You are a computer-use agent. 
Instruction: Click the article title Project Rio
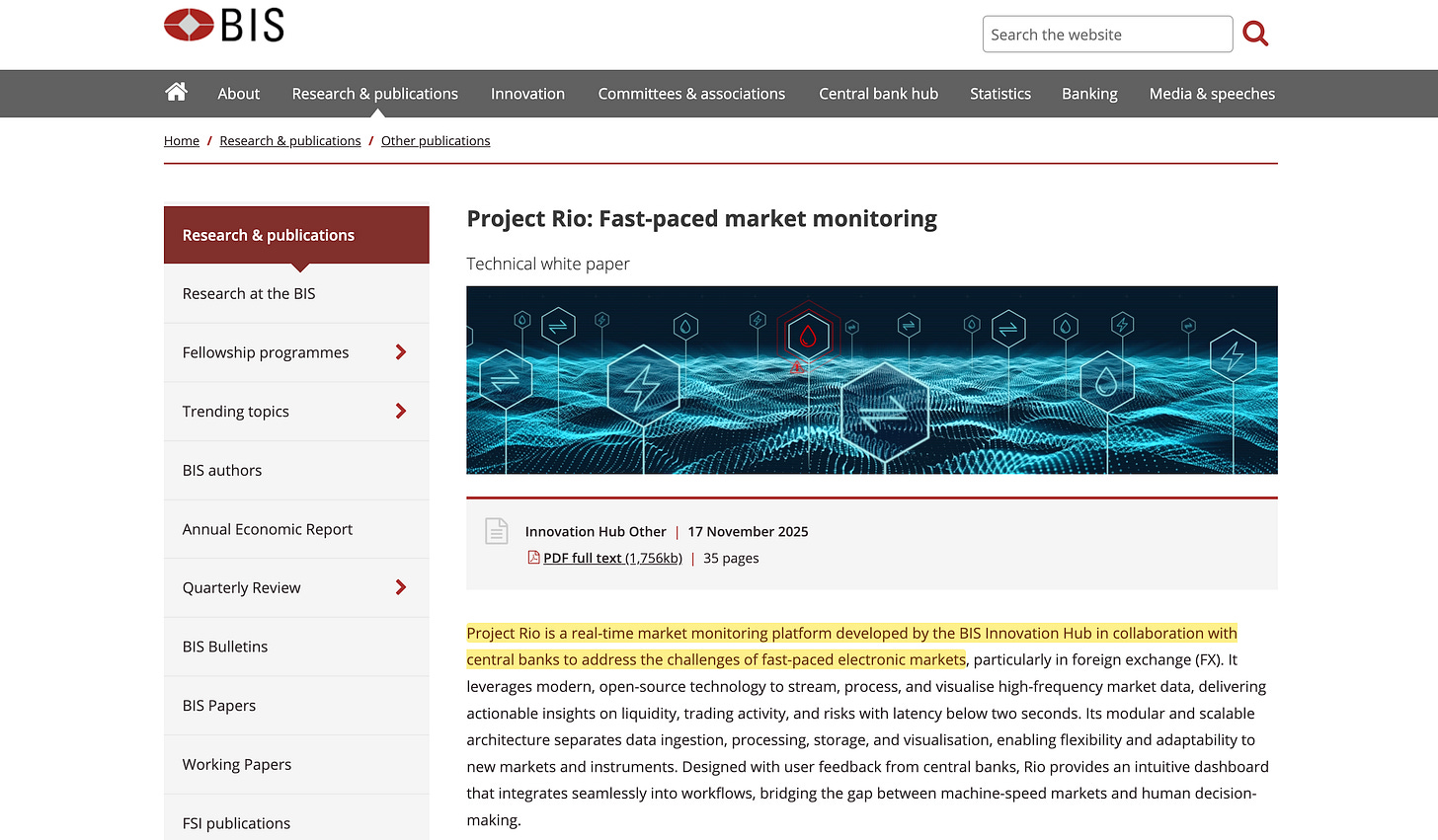point(702,218)
